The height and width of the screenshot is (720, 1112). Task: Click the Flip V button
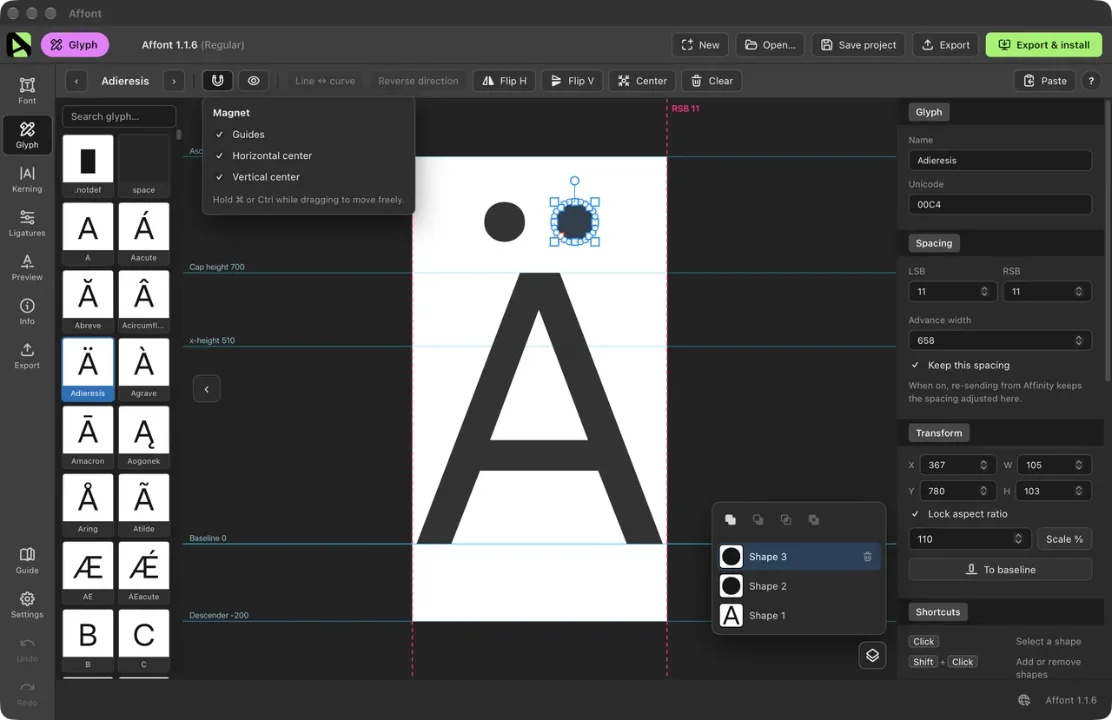point(572,81)
